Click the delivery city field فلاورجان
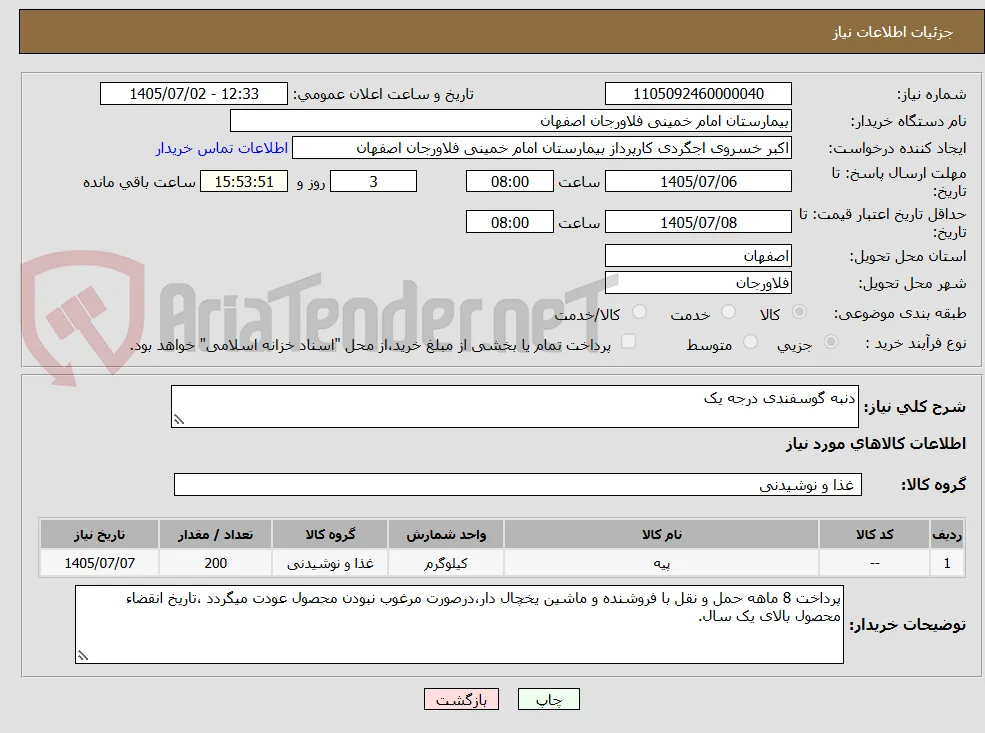 pyautogui.click(x=698, y=283)
